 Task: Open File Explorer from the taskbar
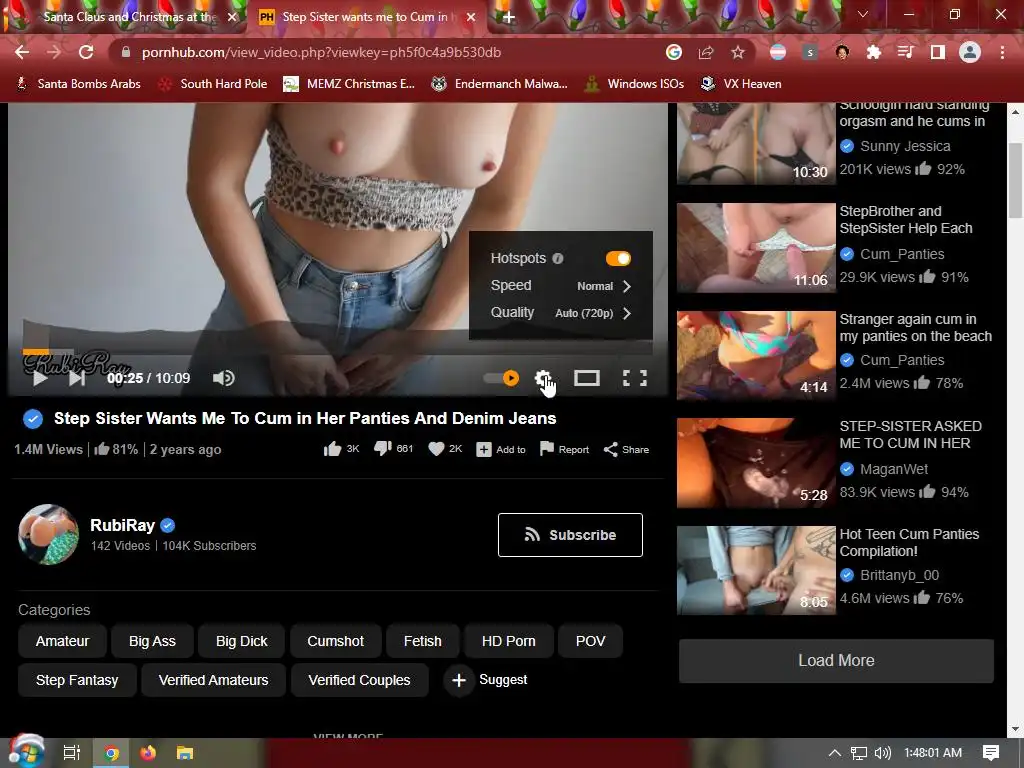point(185,753)
